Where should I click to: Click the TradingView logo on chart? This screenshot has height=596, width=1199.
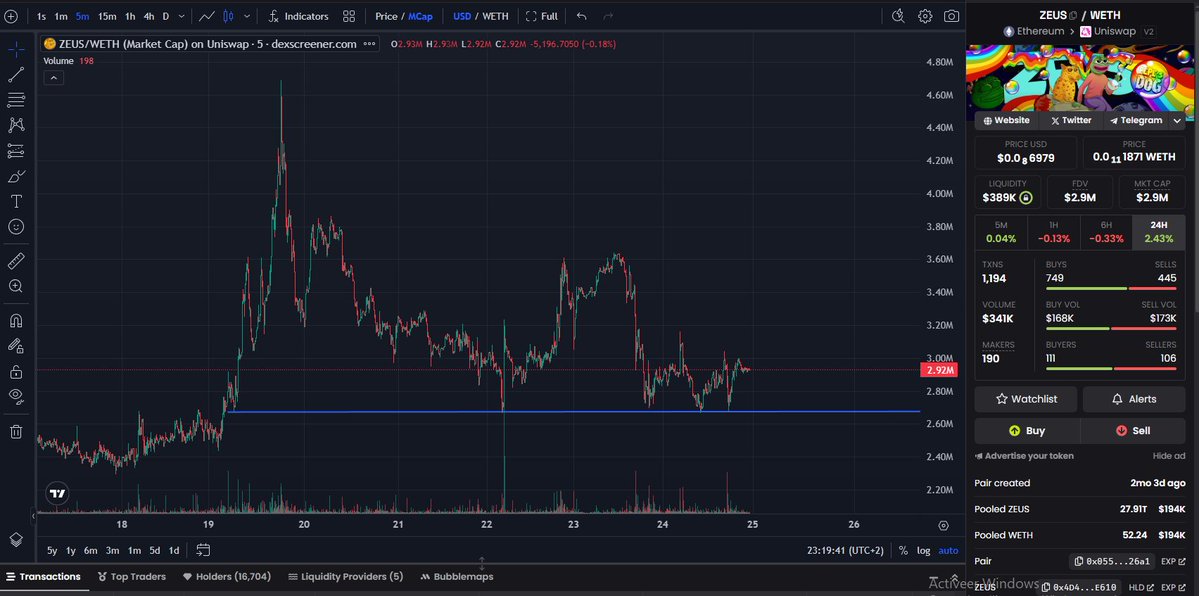[57, 493]
